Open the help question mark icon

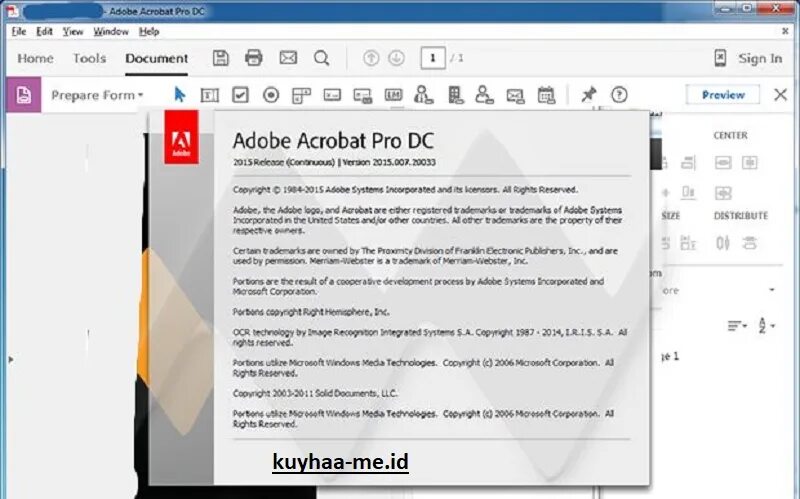619,94
